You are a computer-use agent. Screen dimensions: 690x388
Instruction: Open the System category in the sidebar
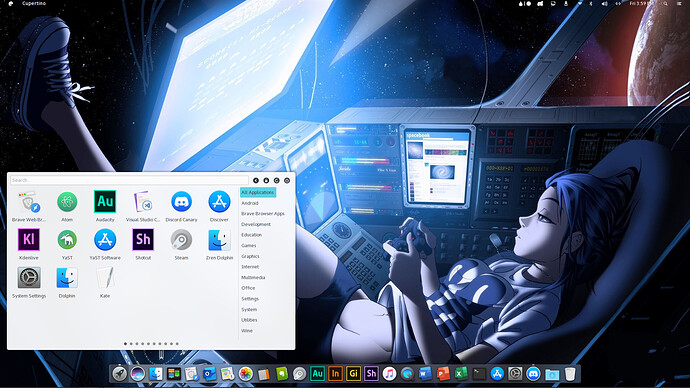click(249, 309)
